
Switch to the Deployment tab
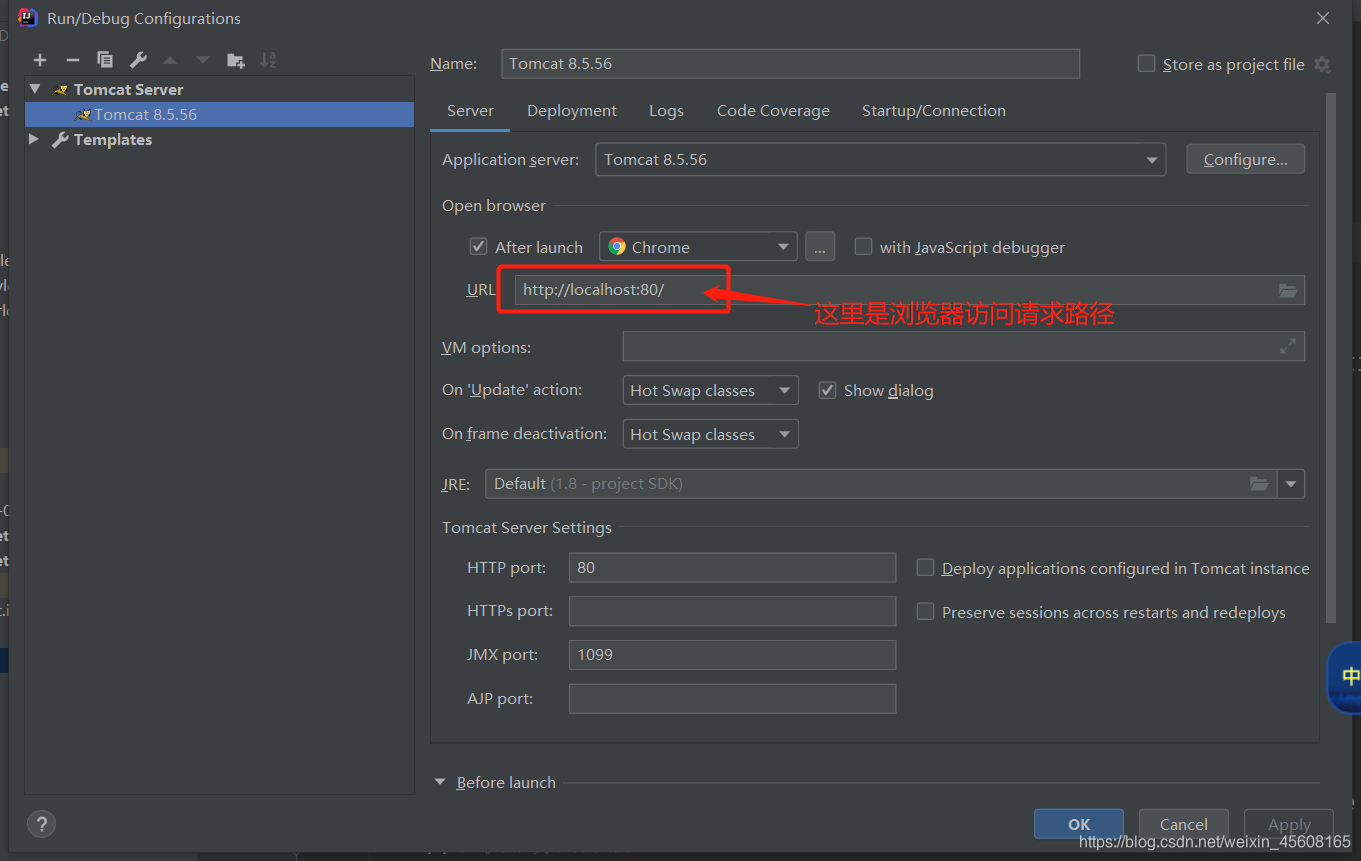pos(572,111)
